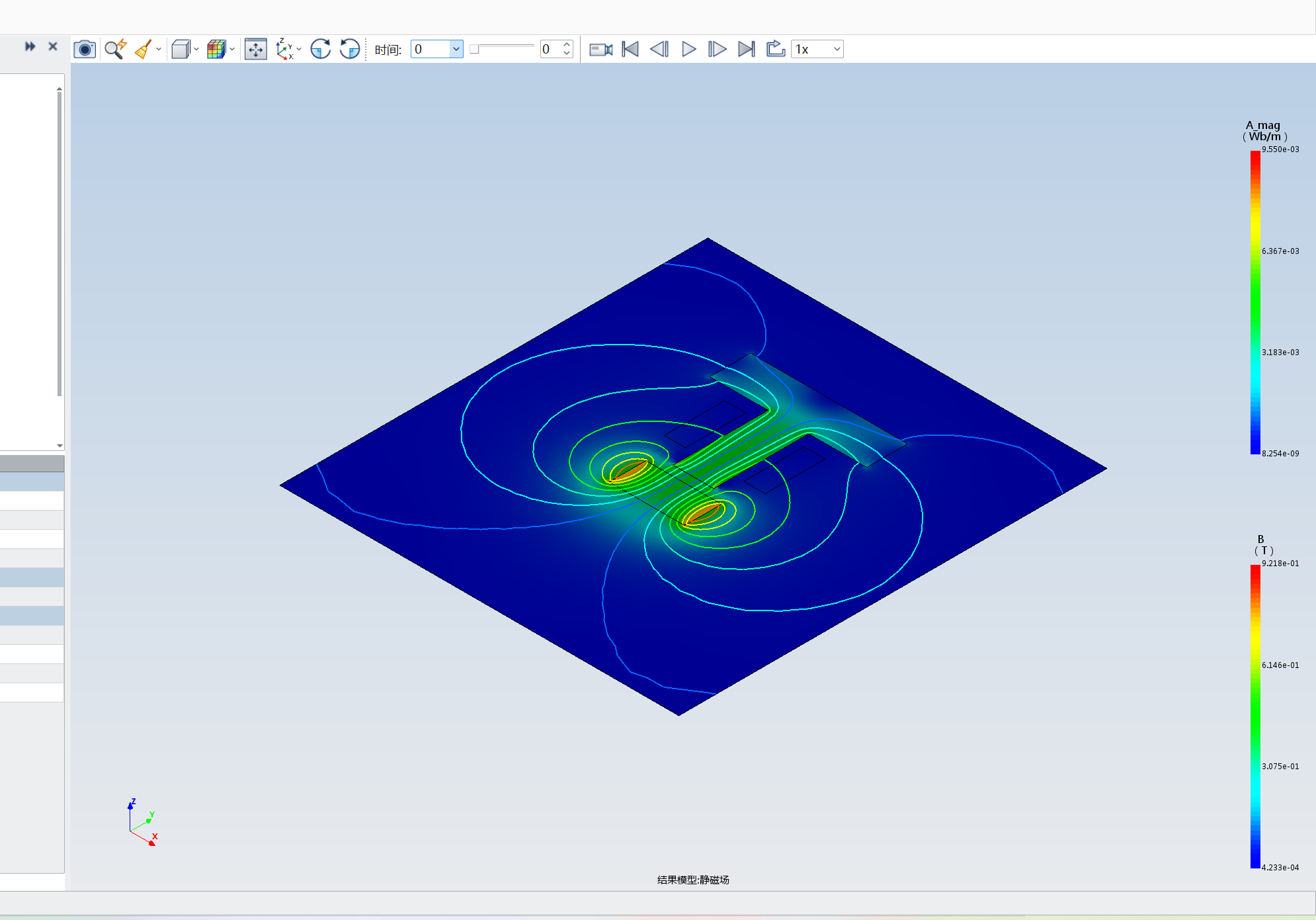
Task: Click the 3.075e-01 B legend value
Action: (x=1280, y=767)
